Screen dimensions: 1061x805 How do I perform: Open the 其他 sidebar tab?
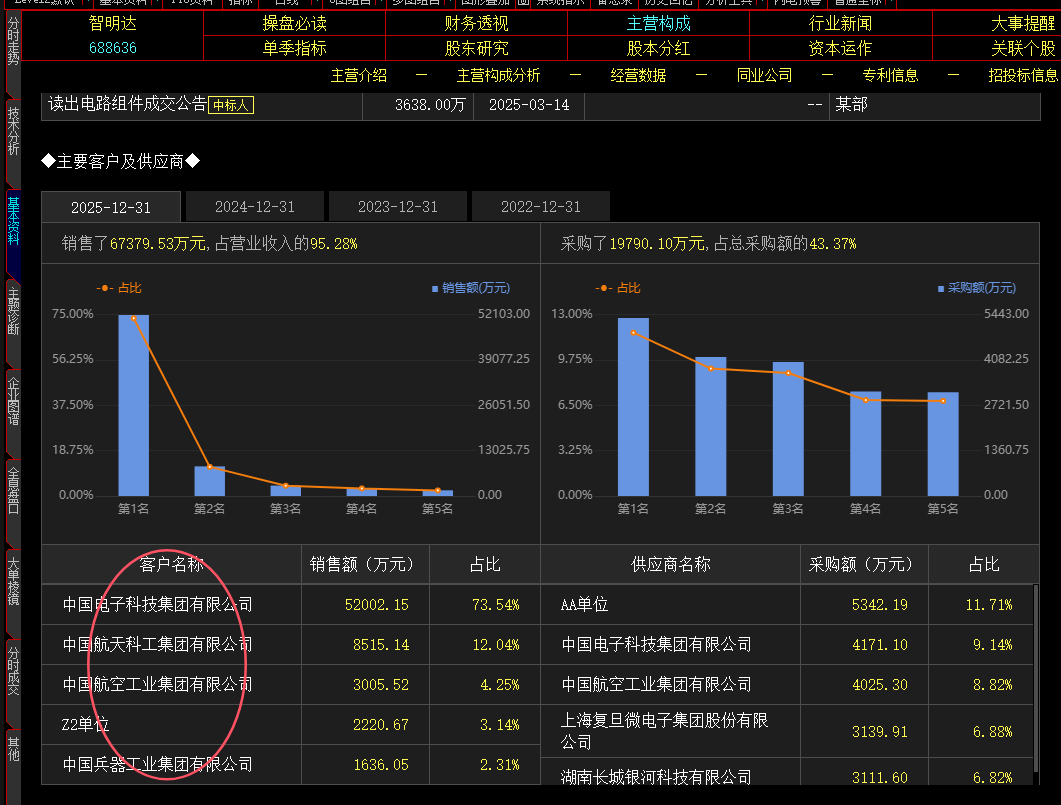[13, 750]
